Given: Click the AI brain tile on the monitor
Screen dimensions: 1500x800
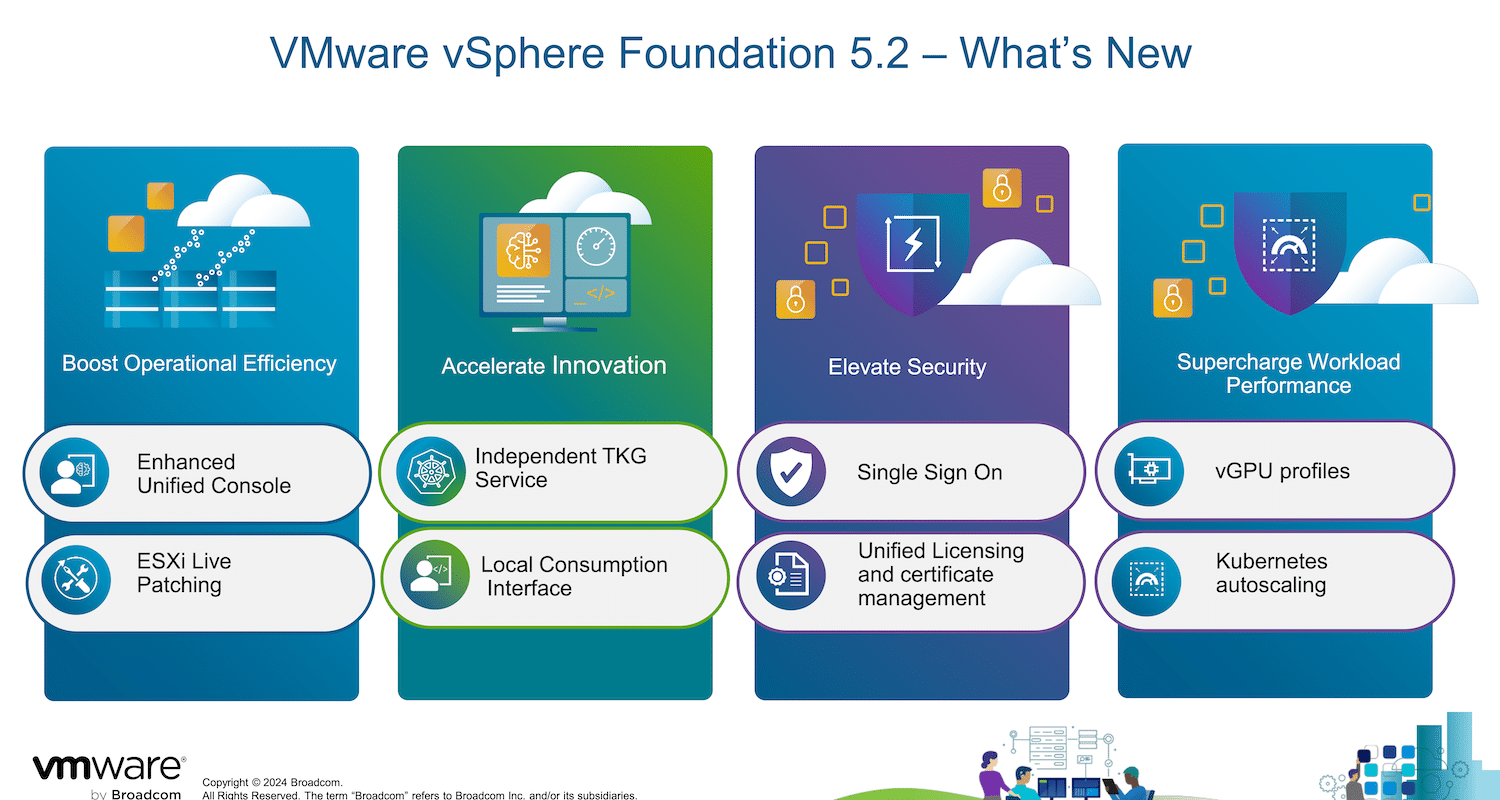Looking at the screenshot, I should pos(524,248).
